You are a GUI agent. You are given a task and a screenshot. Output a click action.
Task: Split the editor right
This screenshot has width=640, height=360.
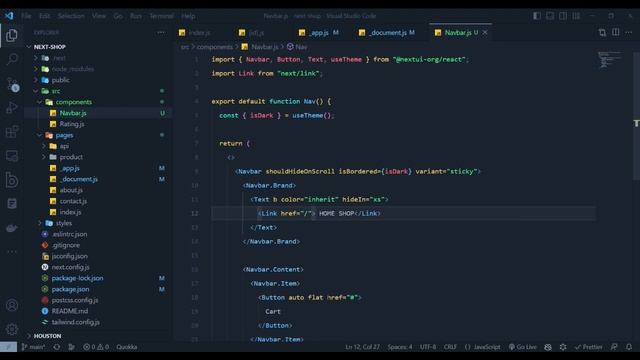(616, 32)
